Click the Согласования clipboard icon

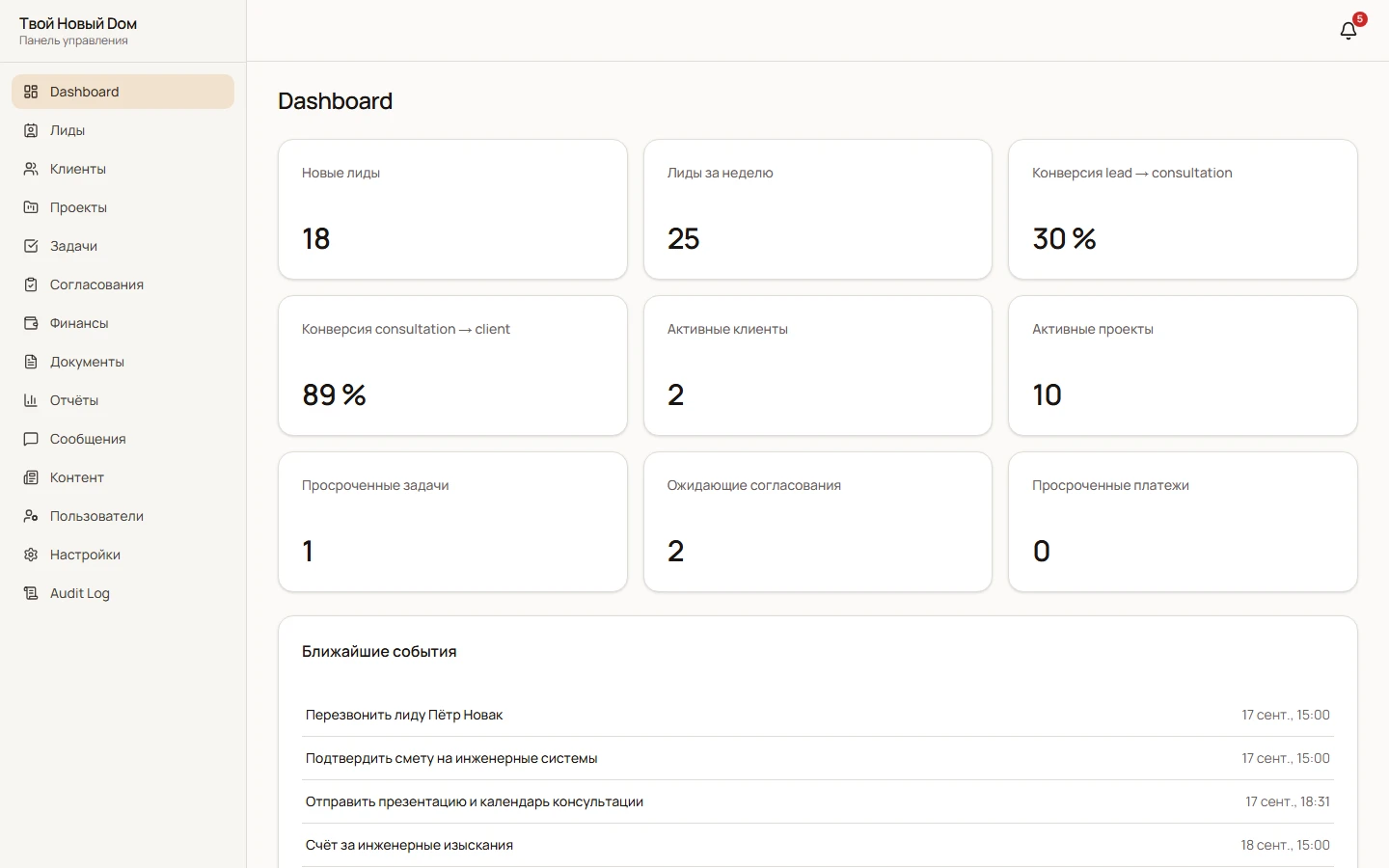click(31, 285)
